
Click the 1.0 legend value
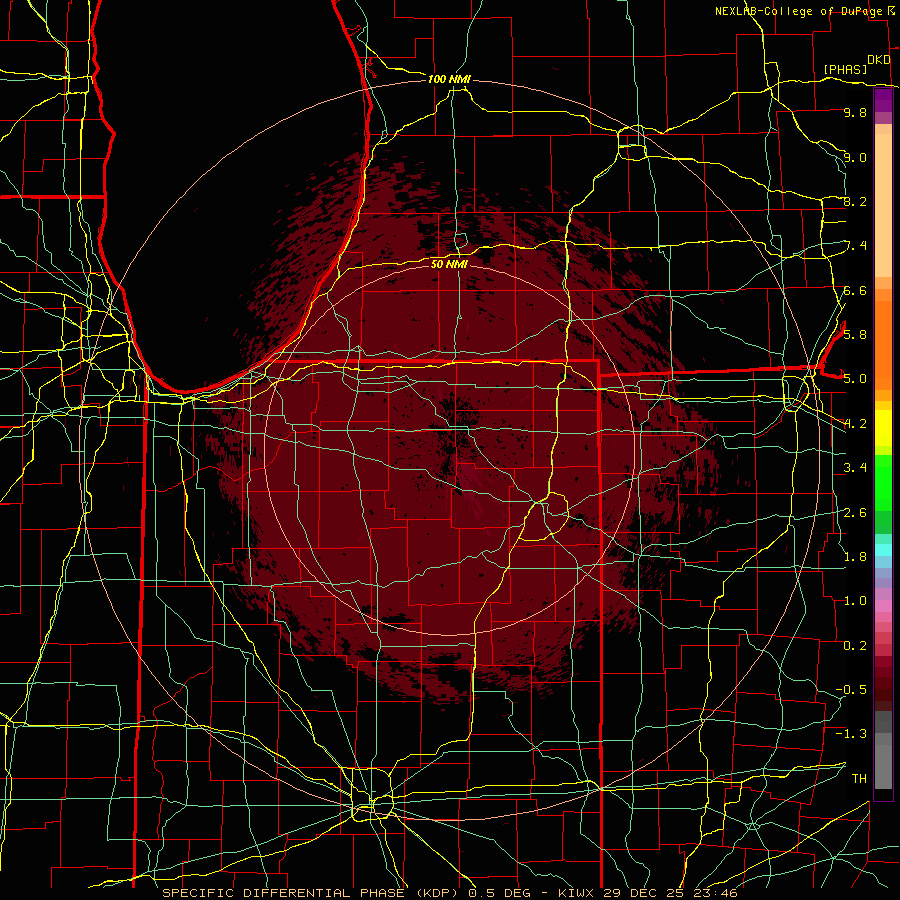(x=855, y=600)
